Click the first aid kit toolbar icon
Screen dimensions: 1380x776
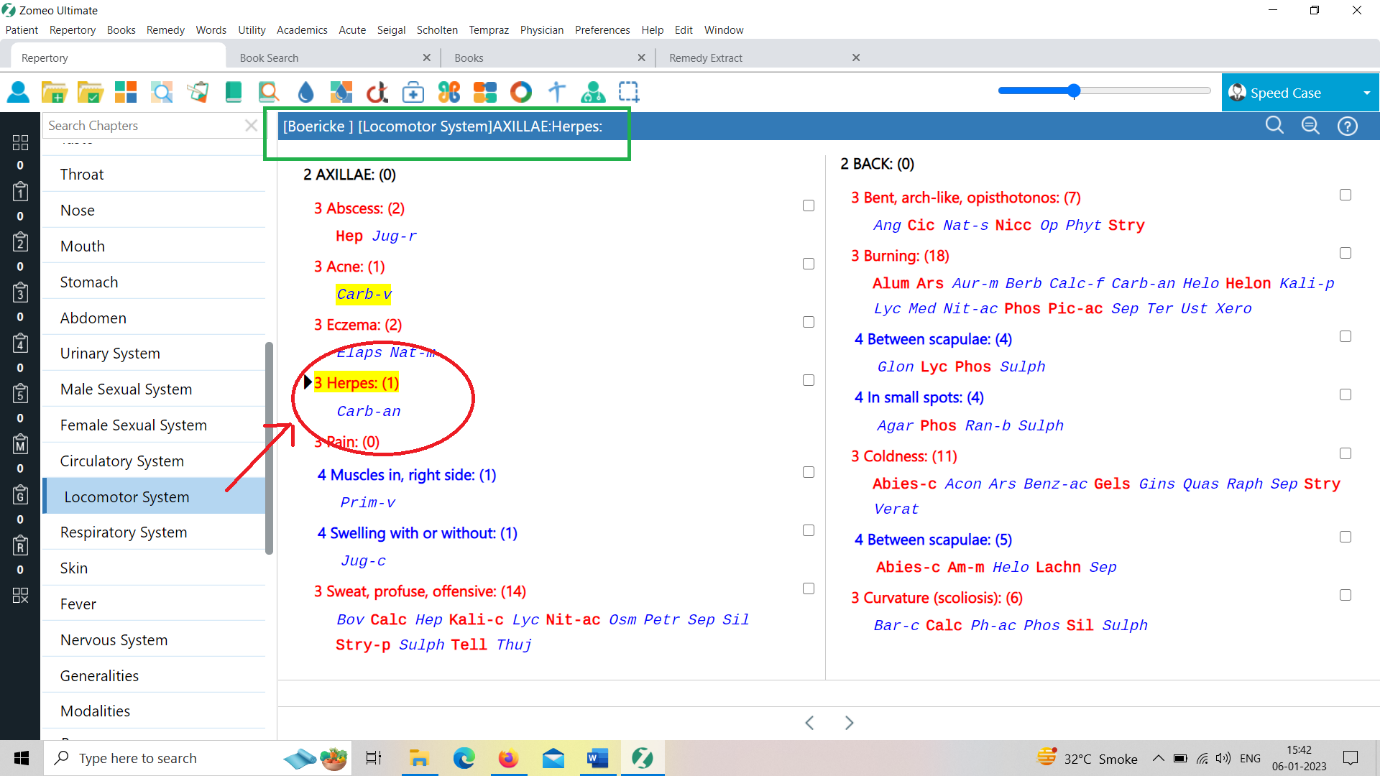413,93
